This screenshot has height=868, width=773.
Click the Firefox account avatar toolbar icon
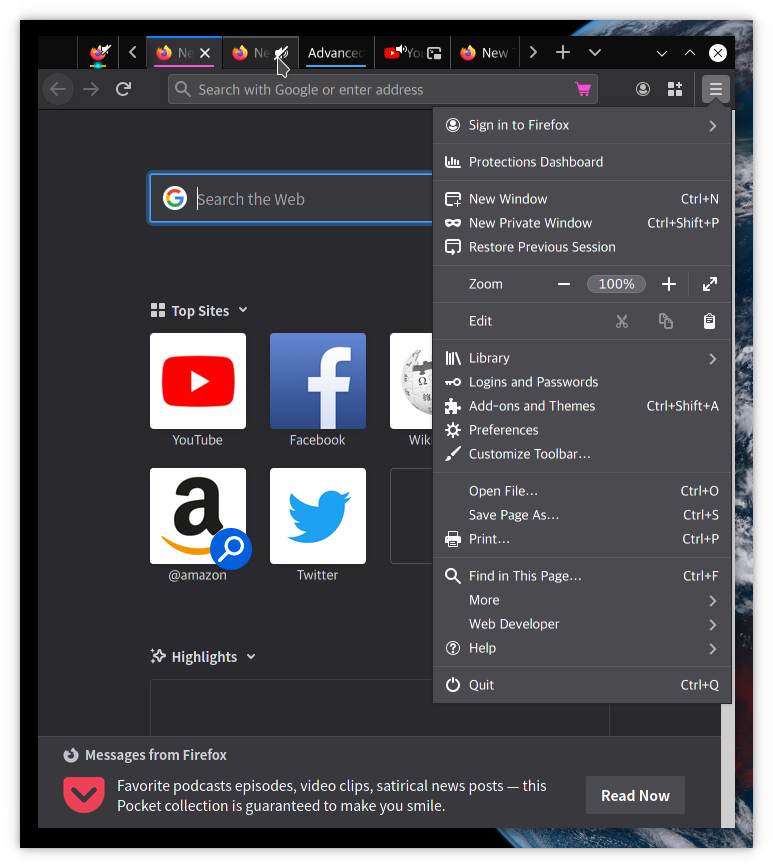642,89
